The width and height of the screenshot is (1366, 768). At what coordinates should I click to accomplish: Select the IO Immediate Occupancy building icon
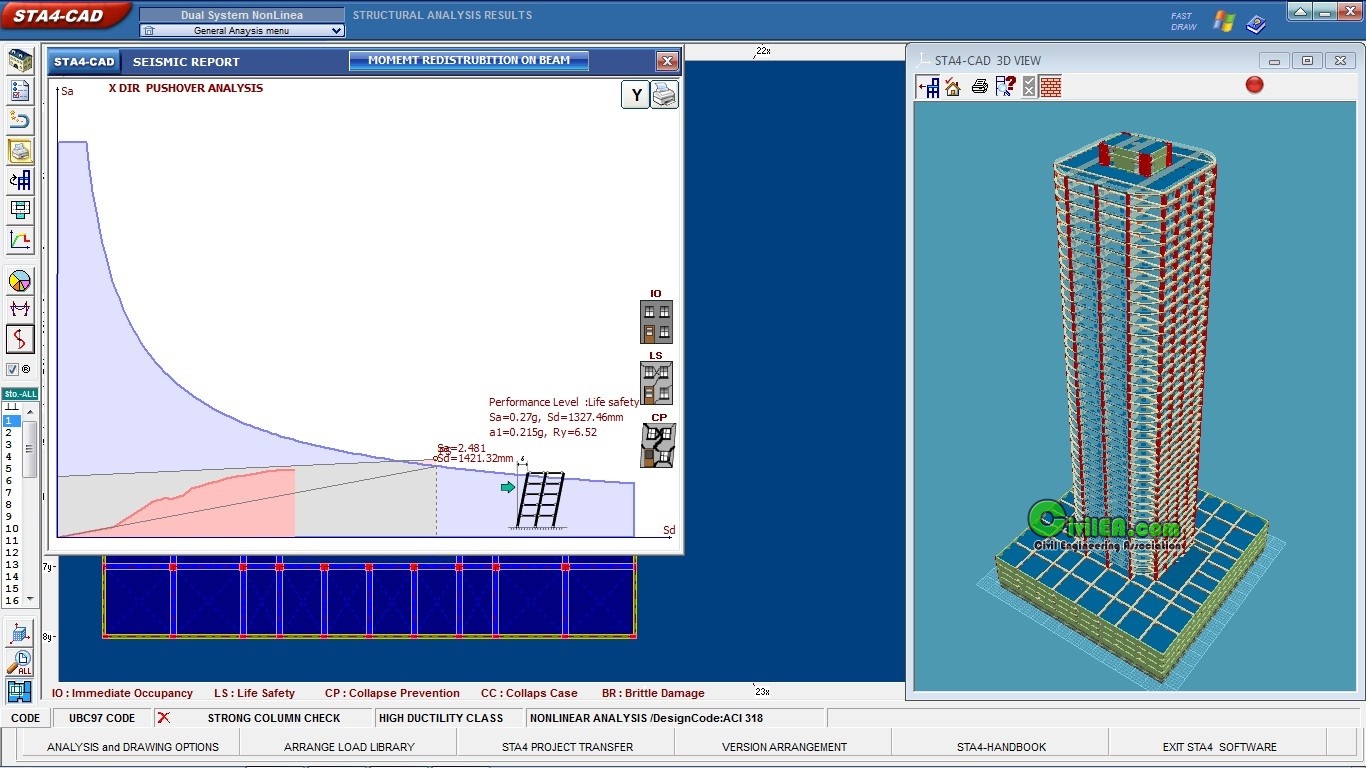pyautogui.click(x=656, y=322)
